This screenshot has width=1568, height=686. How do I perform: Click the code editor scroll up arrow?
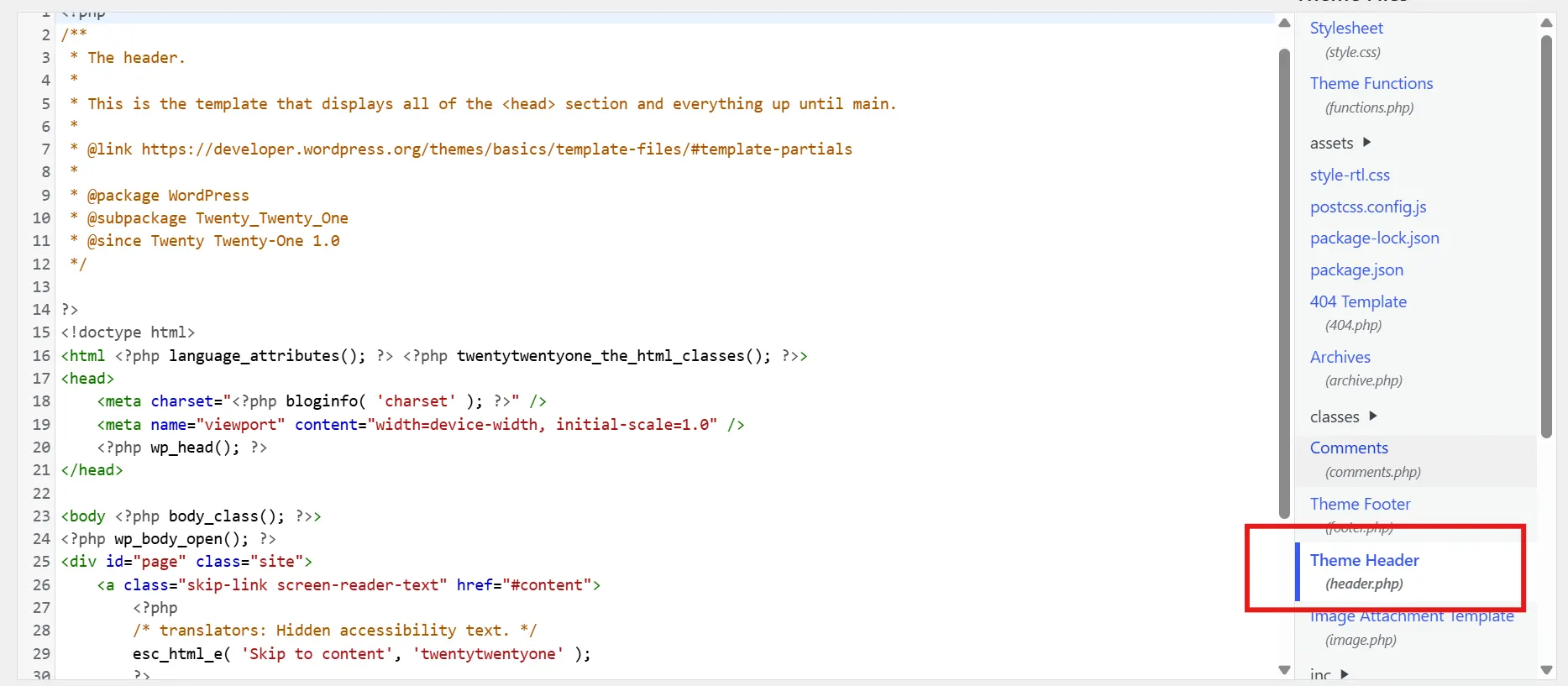pyautogui.click(x=1284, y=24)
